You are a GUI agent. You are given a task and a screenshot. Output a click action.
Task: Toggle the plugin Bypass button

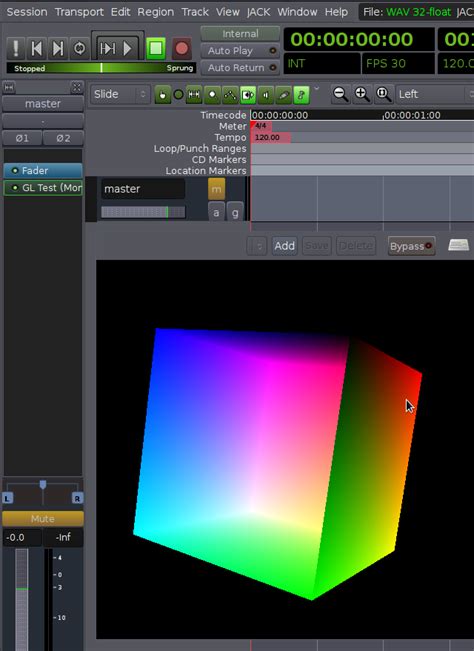coord(411,246)
